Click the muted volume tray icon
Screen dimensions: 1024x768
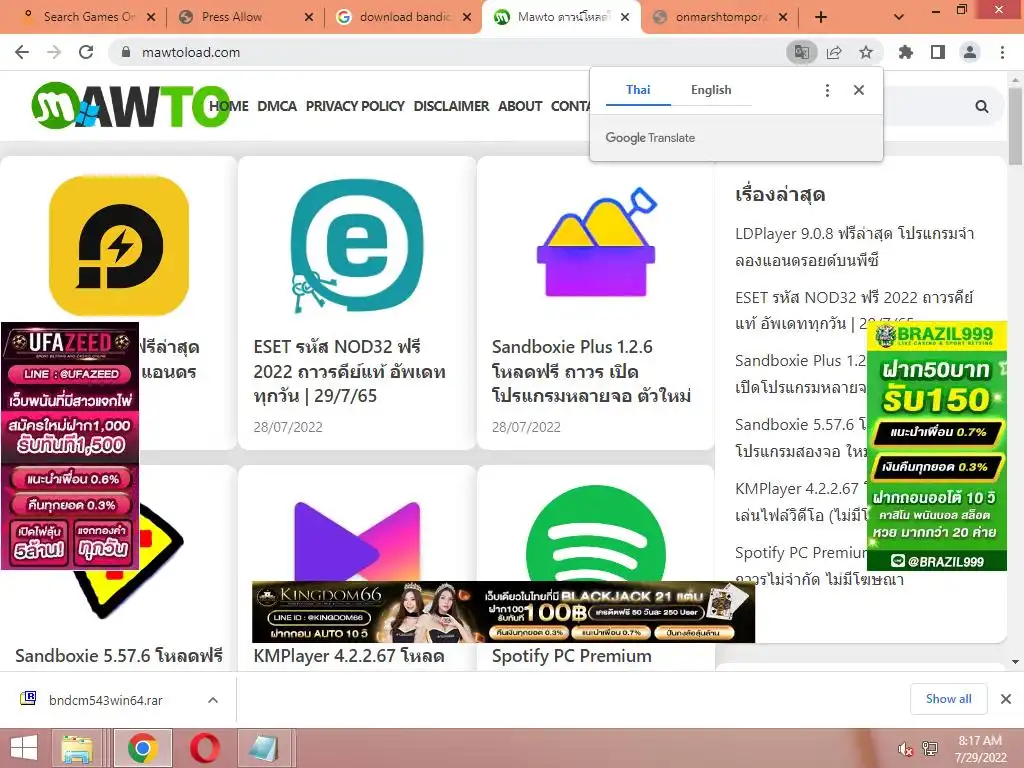pos(905,749)
